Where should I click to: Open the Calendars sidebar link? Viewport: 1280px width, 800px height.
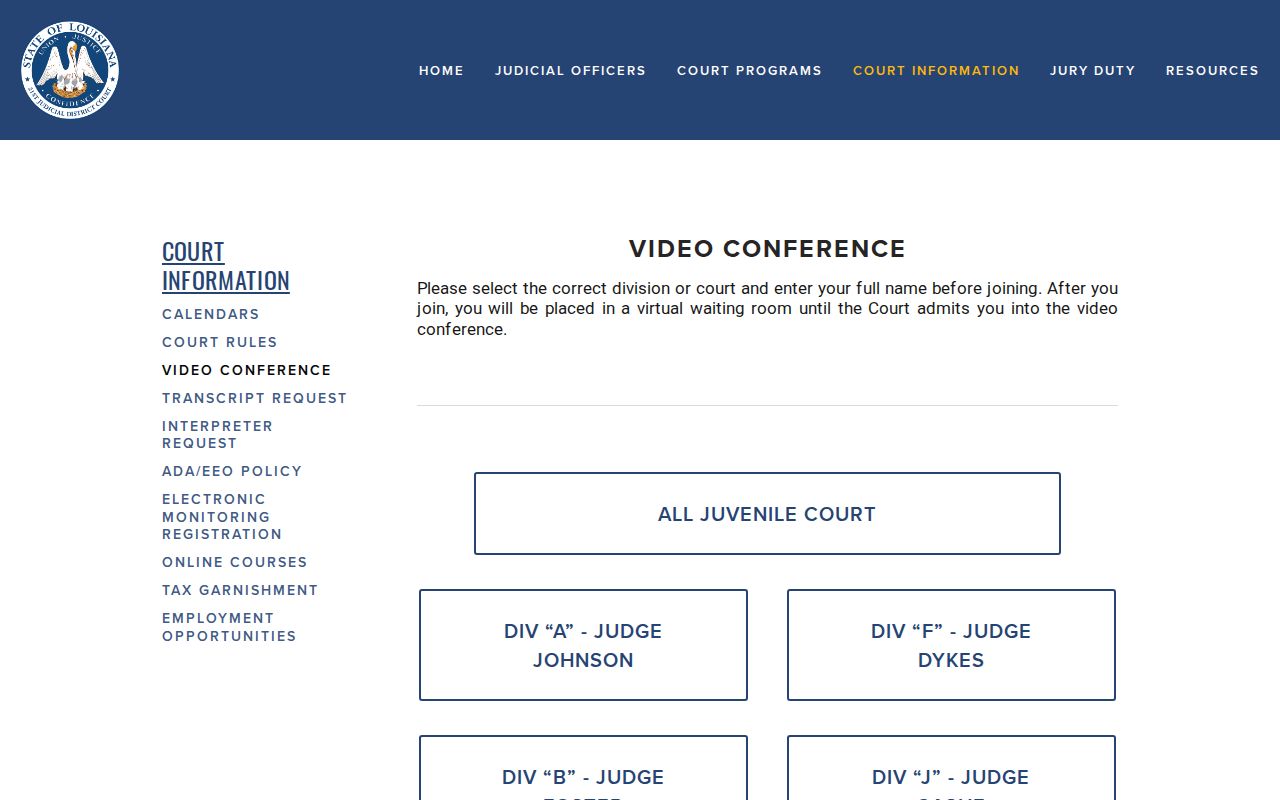211,314
